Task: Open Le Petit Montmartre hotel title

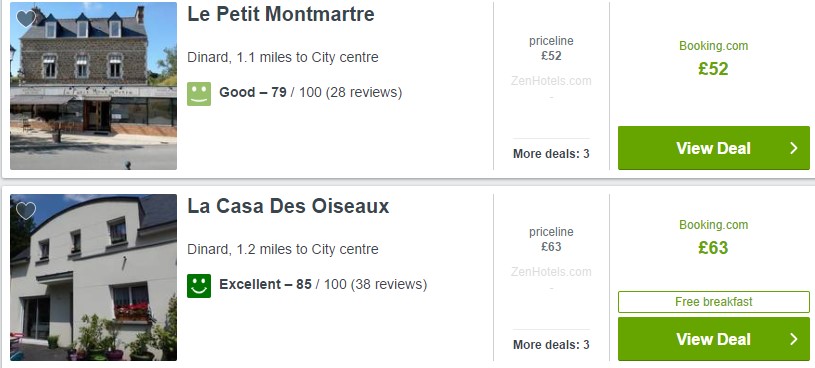Action: coord(281,14)
